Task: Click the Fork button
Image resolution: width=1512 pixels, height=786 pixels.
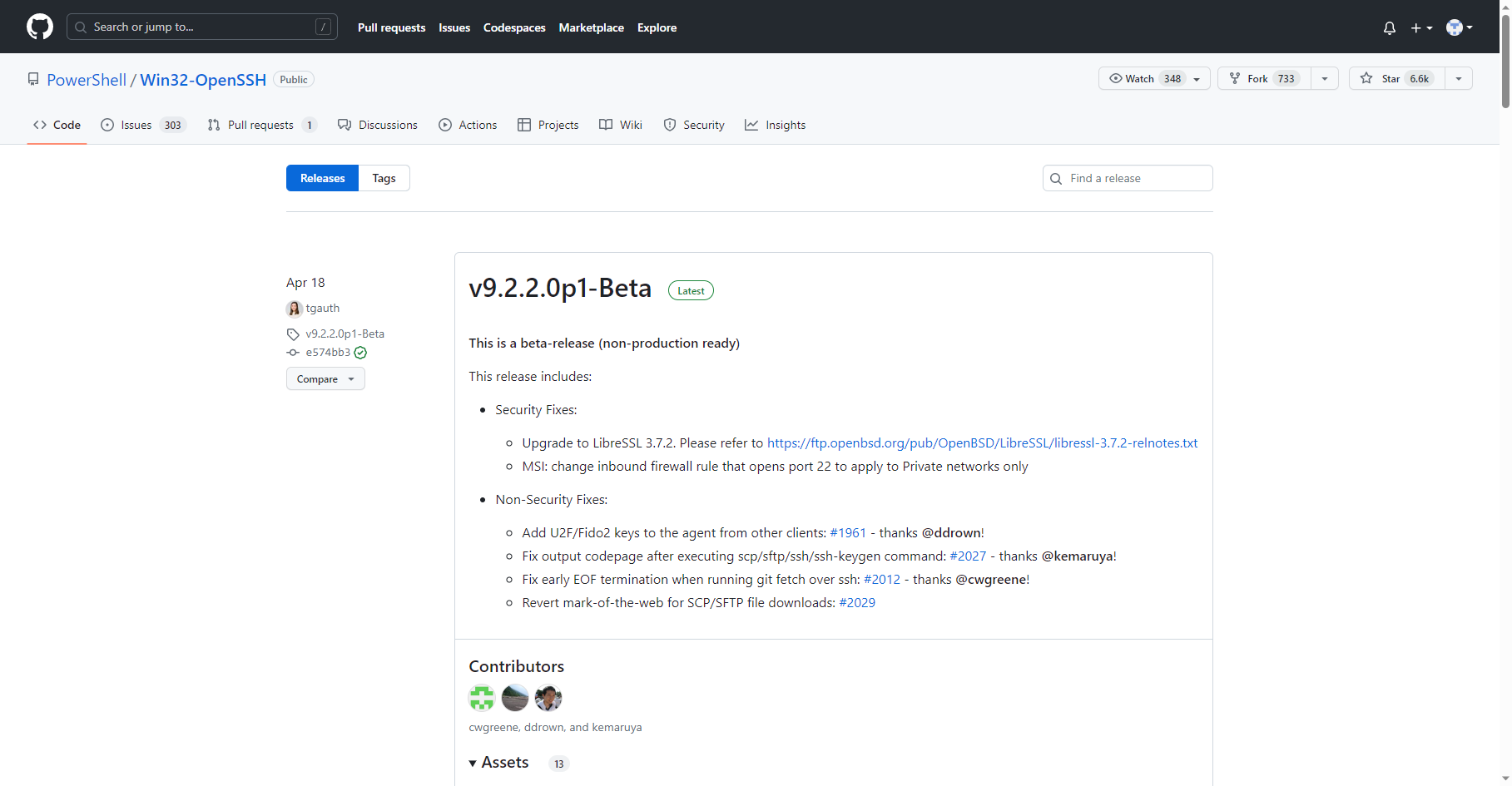Action: pyautogui.click(x=1263, y=78)
